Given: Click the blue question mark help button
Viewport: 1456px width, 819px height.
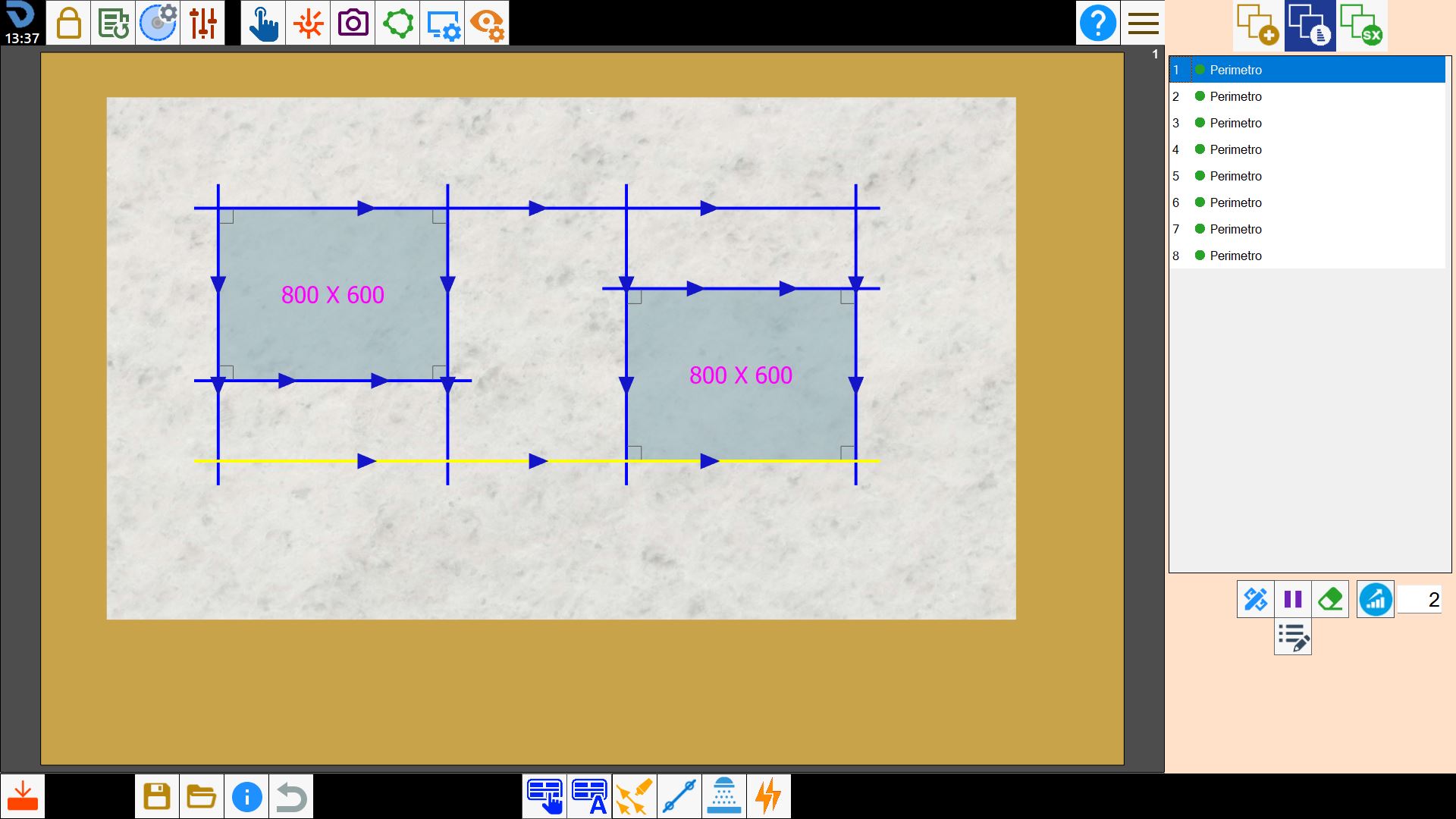Looking at the screenshot, I should 1097,23.
